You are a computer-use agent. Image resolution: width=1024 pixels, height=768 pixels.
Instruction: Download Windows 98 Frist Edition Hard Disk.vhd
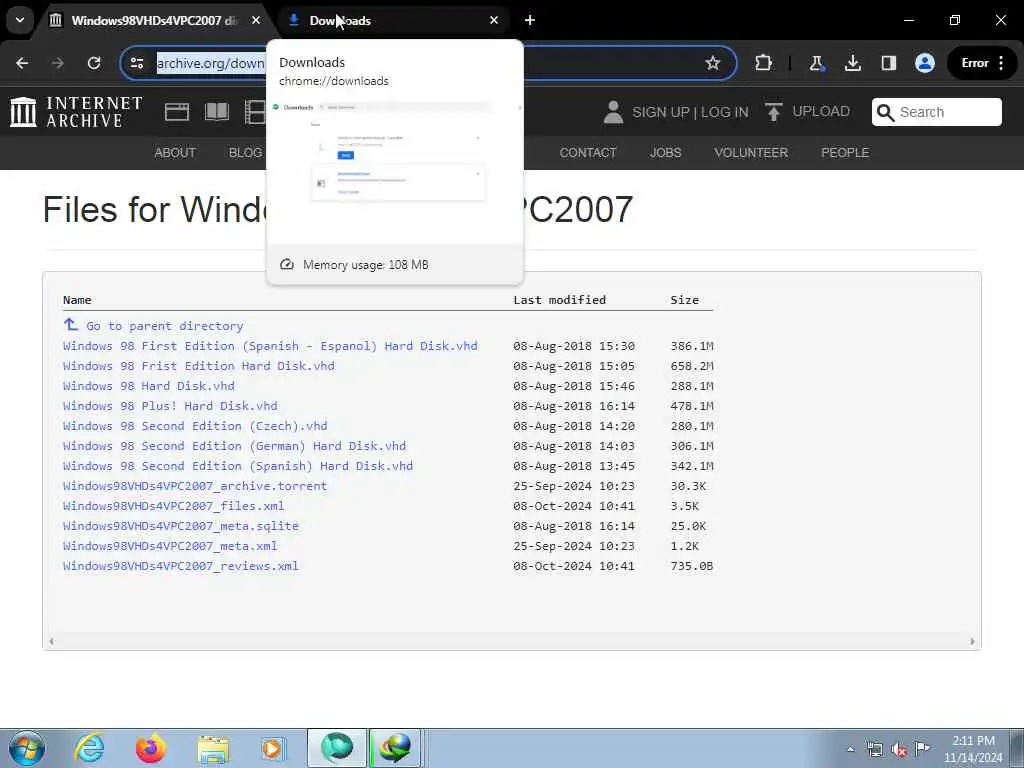(x=199, y=366)
